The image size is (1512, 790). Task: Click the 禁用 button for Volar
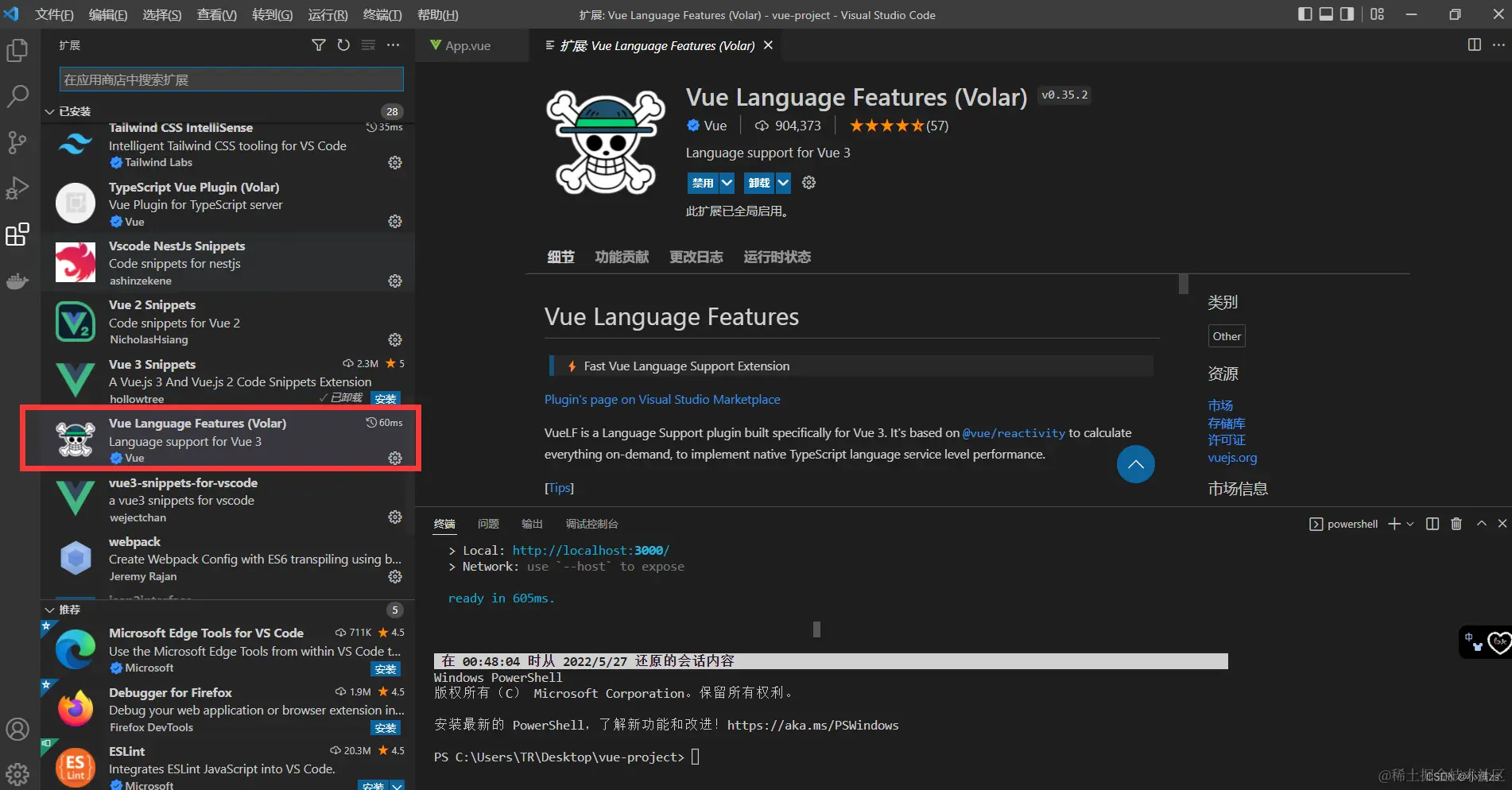click(x=703, y=183)
